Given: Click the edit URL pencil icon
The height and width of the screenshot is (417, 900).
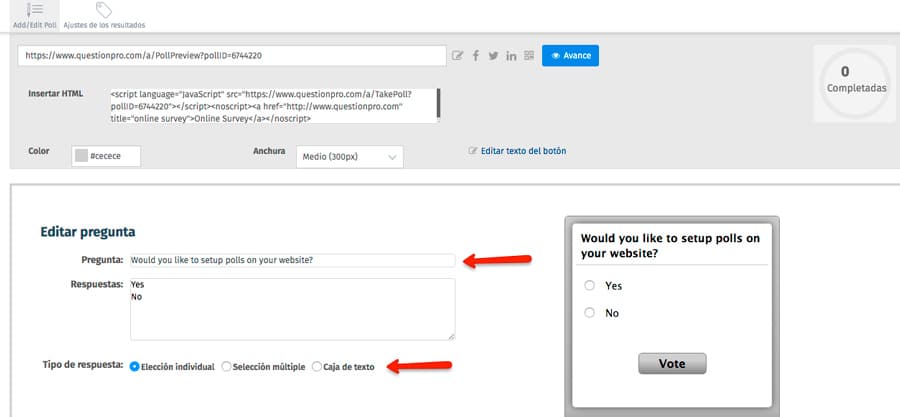Looking at the screenshot, I should tap(457, 56).
